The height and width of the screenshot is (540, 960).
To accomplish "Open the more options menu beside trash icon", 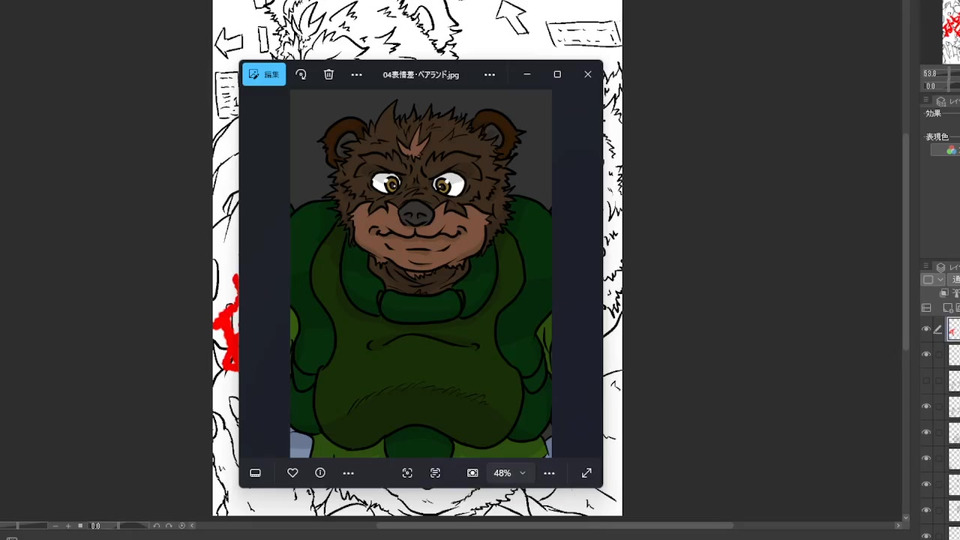I will 356,75.
